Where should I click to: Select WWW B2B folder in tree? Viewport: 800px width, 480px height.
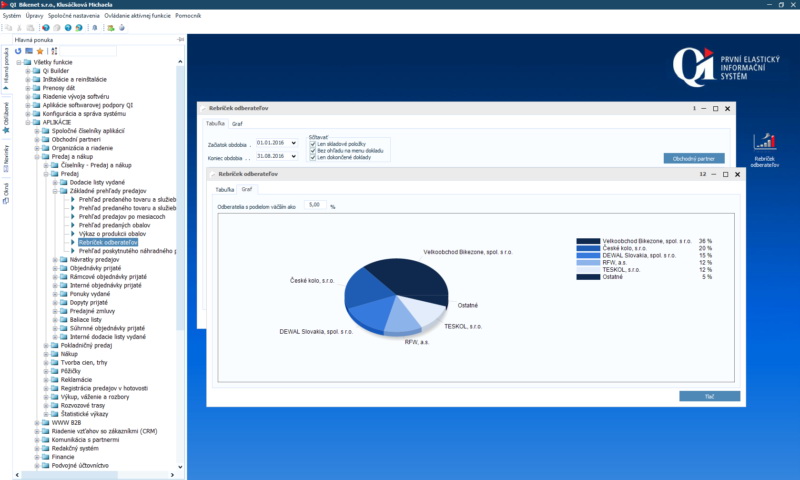66,422
